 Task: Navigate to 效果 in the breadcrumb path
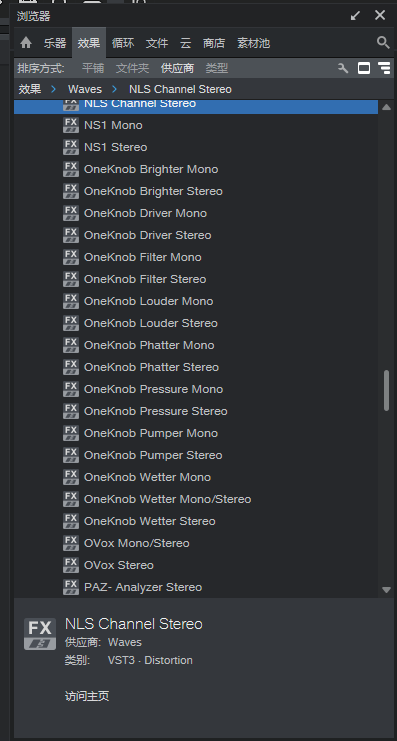pos(30,89)
